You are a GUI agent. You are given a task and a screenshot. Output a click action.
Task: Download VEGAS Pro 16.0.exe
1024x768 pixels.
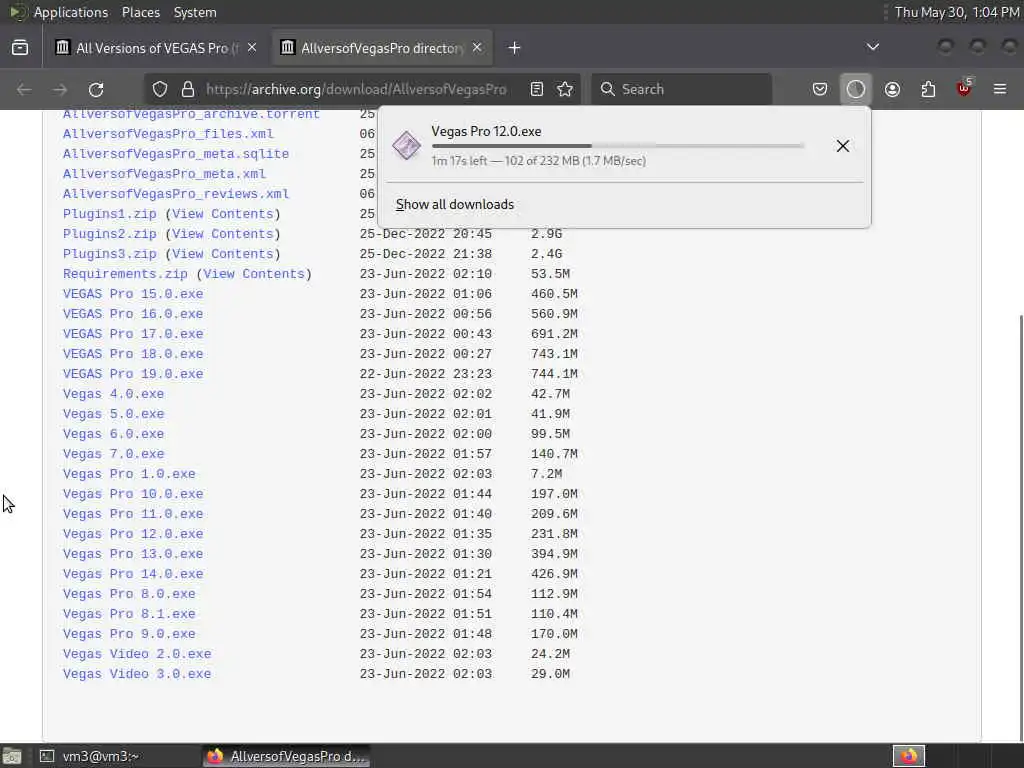click(133, 314)
